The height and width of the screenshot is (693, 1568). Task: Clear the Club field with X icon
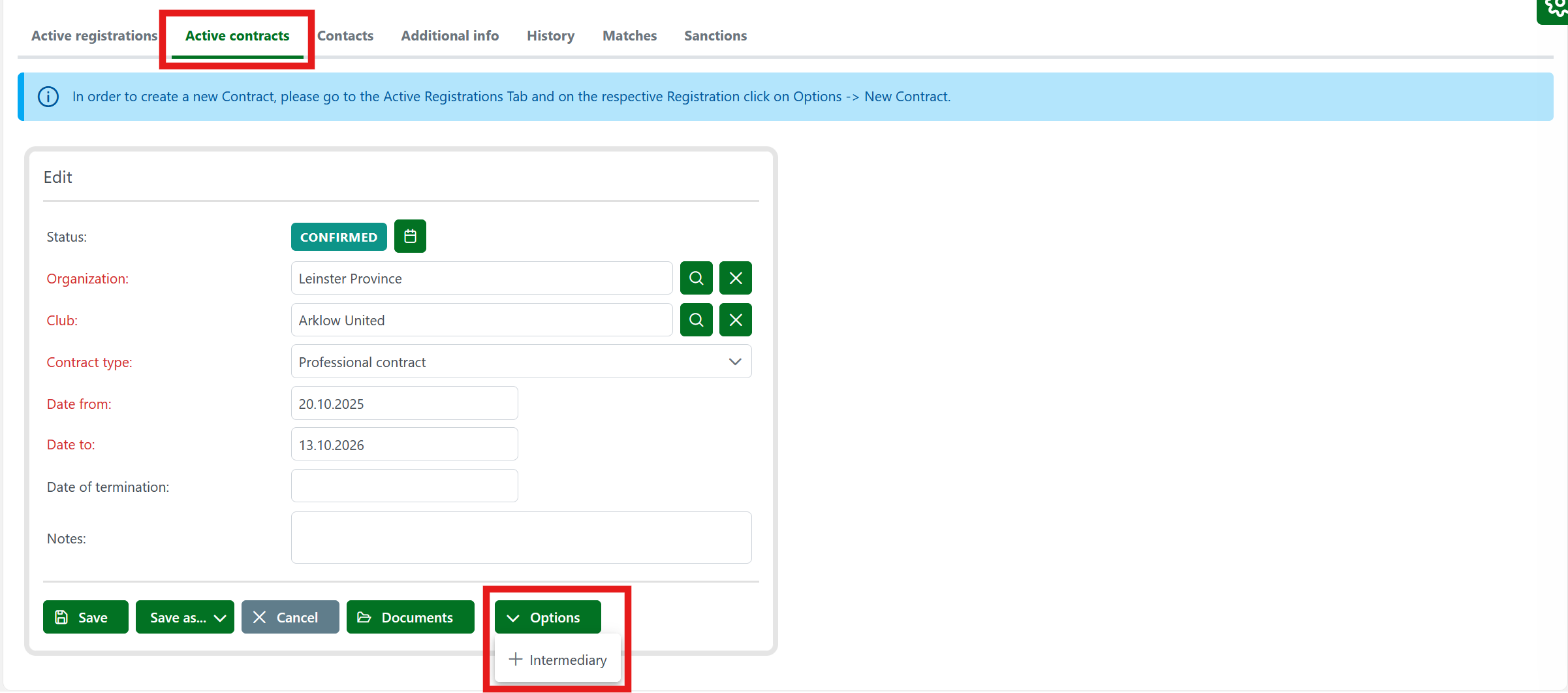click(735, 320)
